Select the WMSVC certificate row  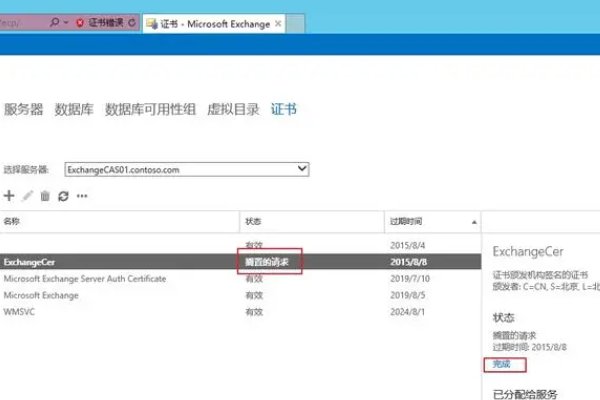tap(240, 312)
